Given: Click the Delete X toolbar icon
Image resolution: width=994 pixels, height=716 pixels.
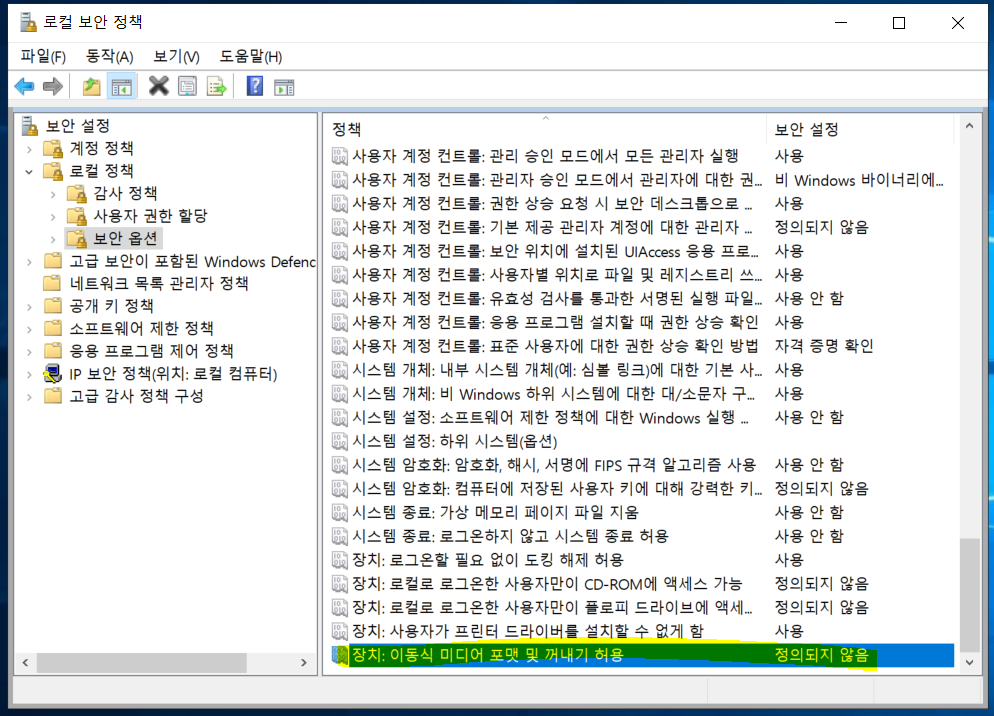Looking at the screenshot, I should 158,86.
